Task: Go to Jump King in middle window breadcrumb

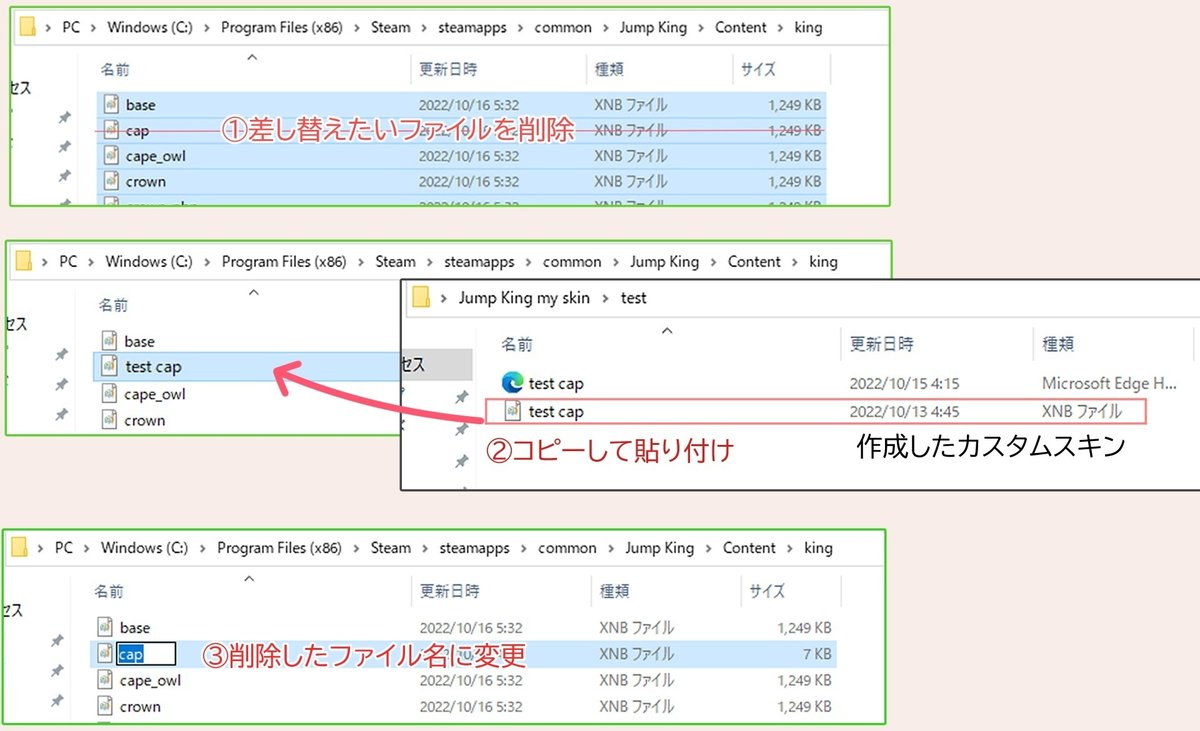Action: 664,262
